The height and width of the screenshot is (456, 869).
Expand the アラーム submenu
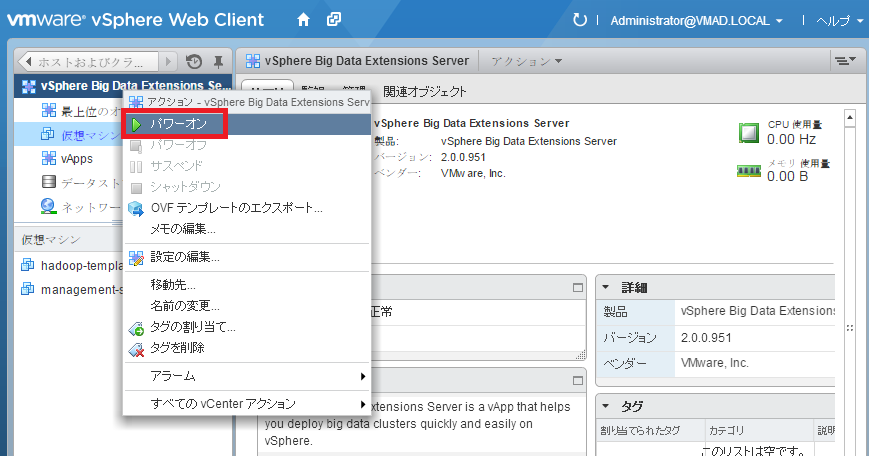click(x=247, y=376)
